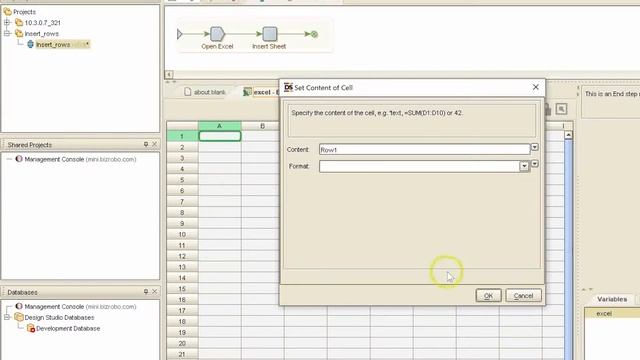Pin the Shared Projects panel
This screenshot has height=360, width=640.
pyautogui.click(x=146, y=144)
